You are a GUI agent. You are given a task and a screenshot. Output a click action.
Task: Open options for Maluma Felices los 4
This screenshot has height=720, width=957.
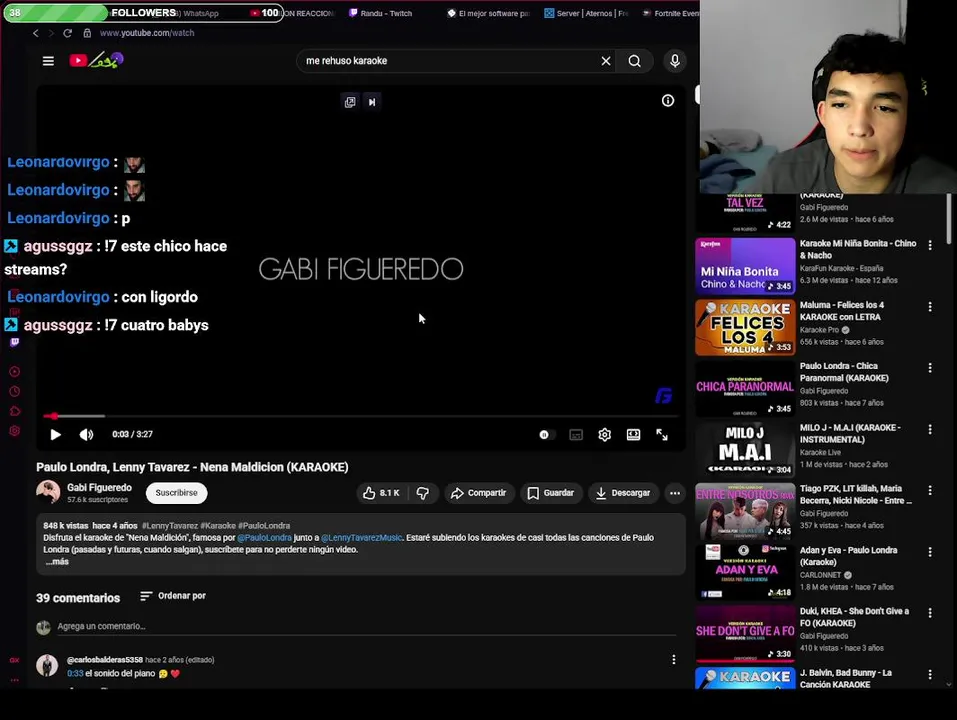(x=930, y=307)
